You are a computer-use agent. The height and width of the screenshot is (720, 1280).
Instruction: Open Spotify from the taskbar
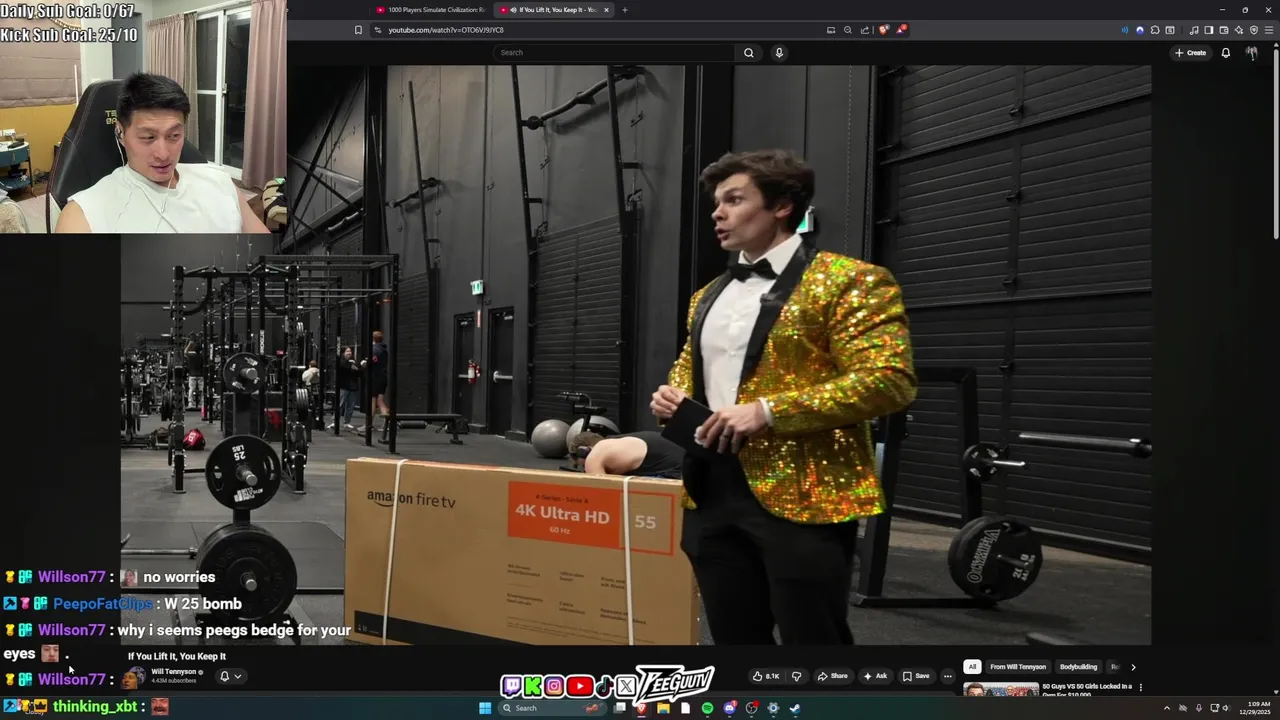point(707,708)
